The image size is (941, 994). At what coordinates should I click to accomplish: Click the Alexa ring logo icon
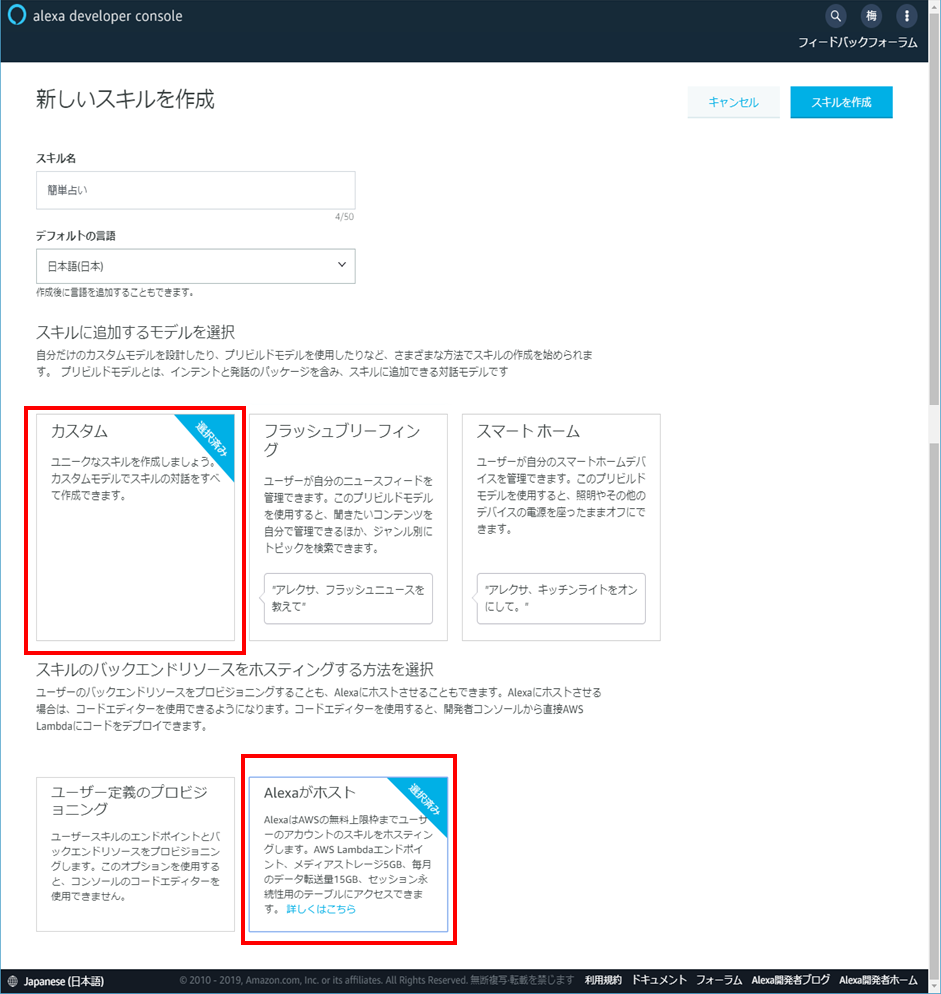point(16,15)
